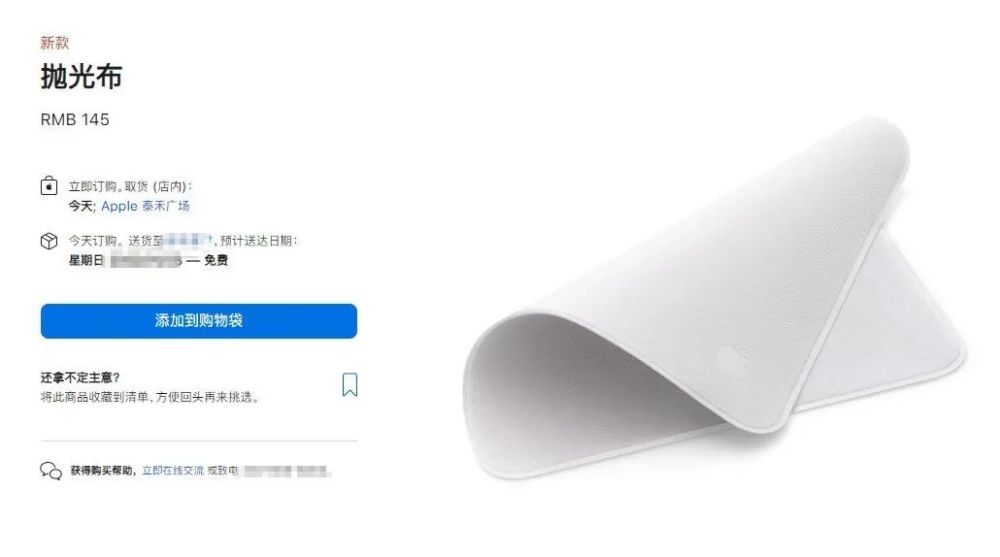
Task: Save item with the bookmark icon
Action: pos(349,385)
